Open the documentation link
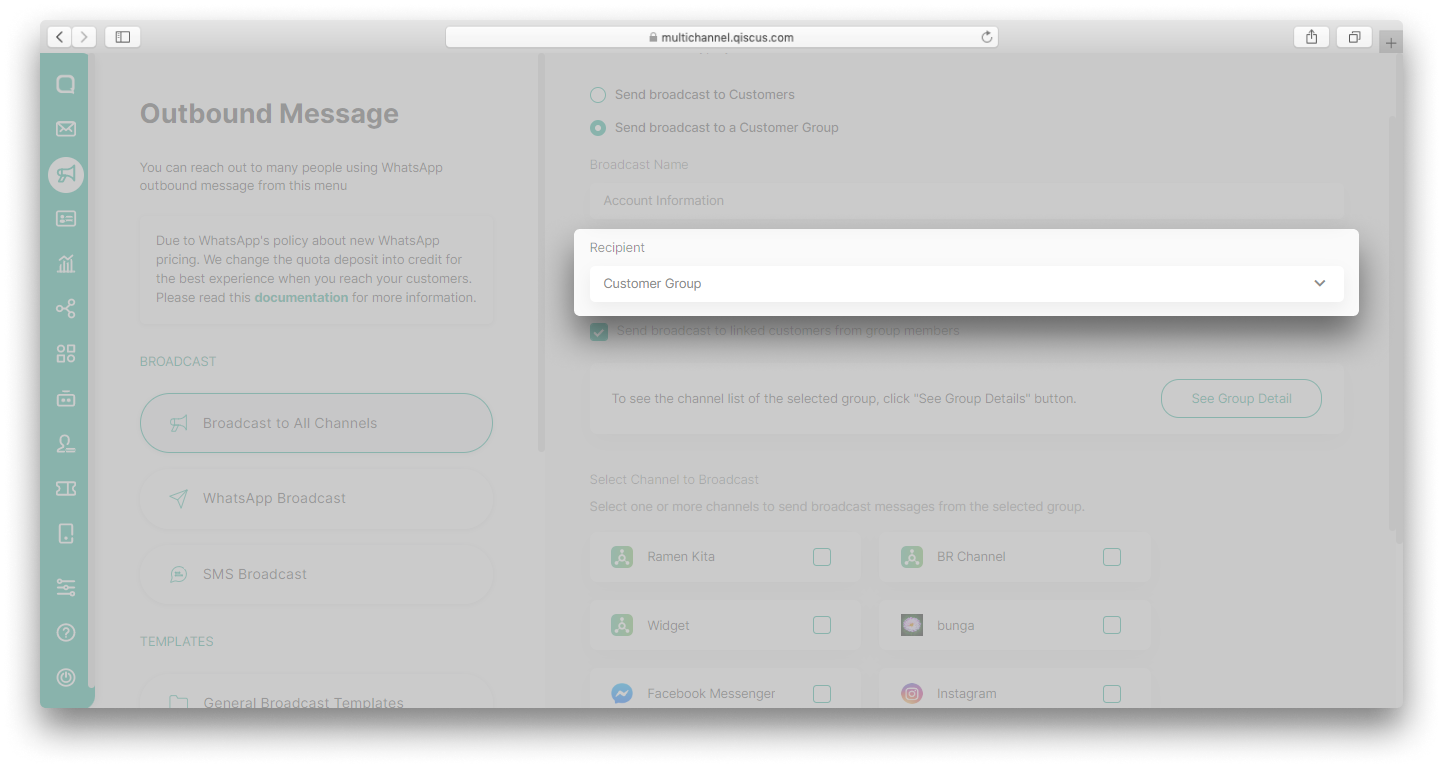The height and width of the screenshot is (768, 1443). [x=301, y=297]
